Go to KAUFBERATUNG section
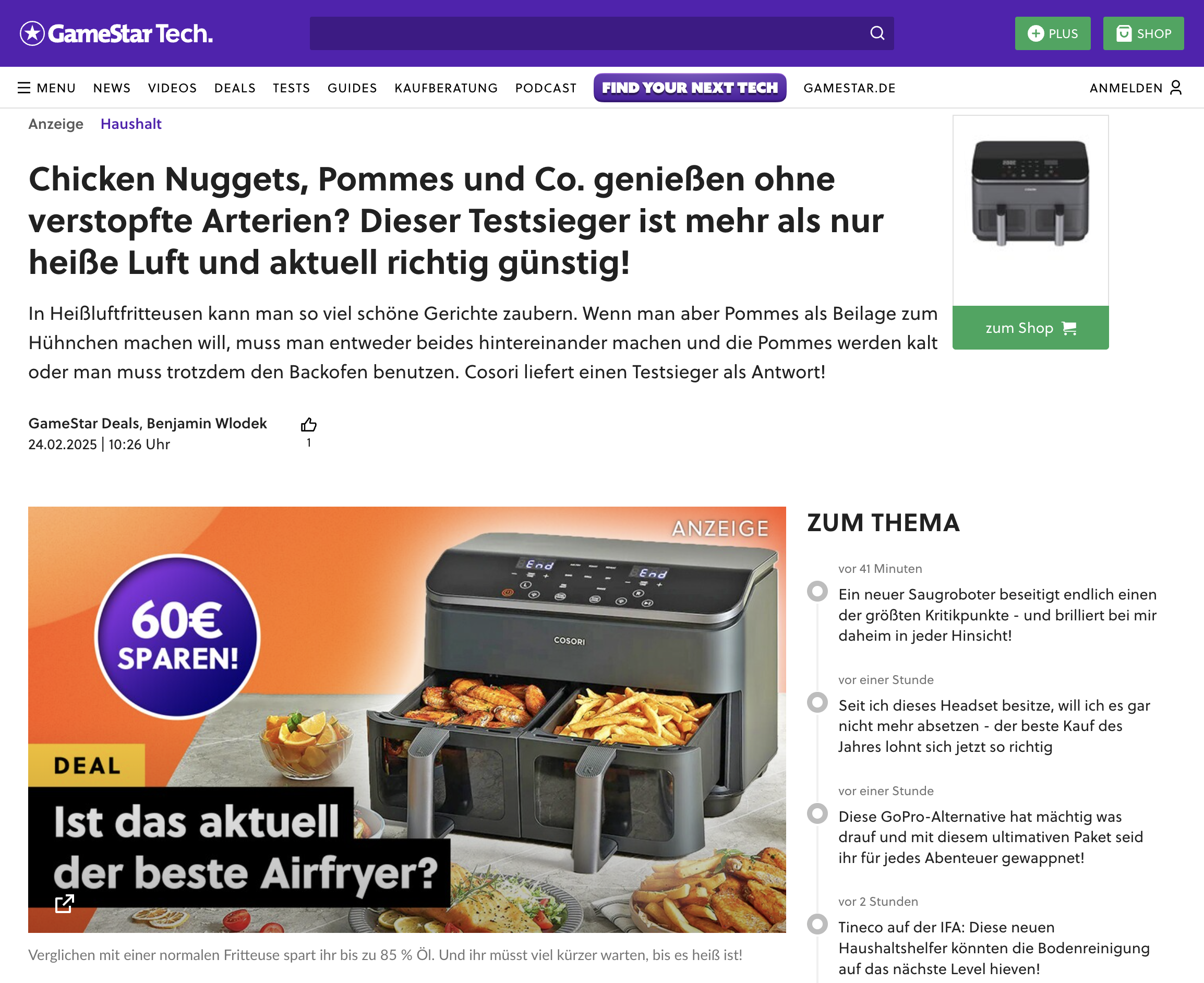Image resolution: width=1204 pixels, height=983 pixels. [446, 88]
